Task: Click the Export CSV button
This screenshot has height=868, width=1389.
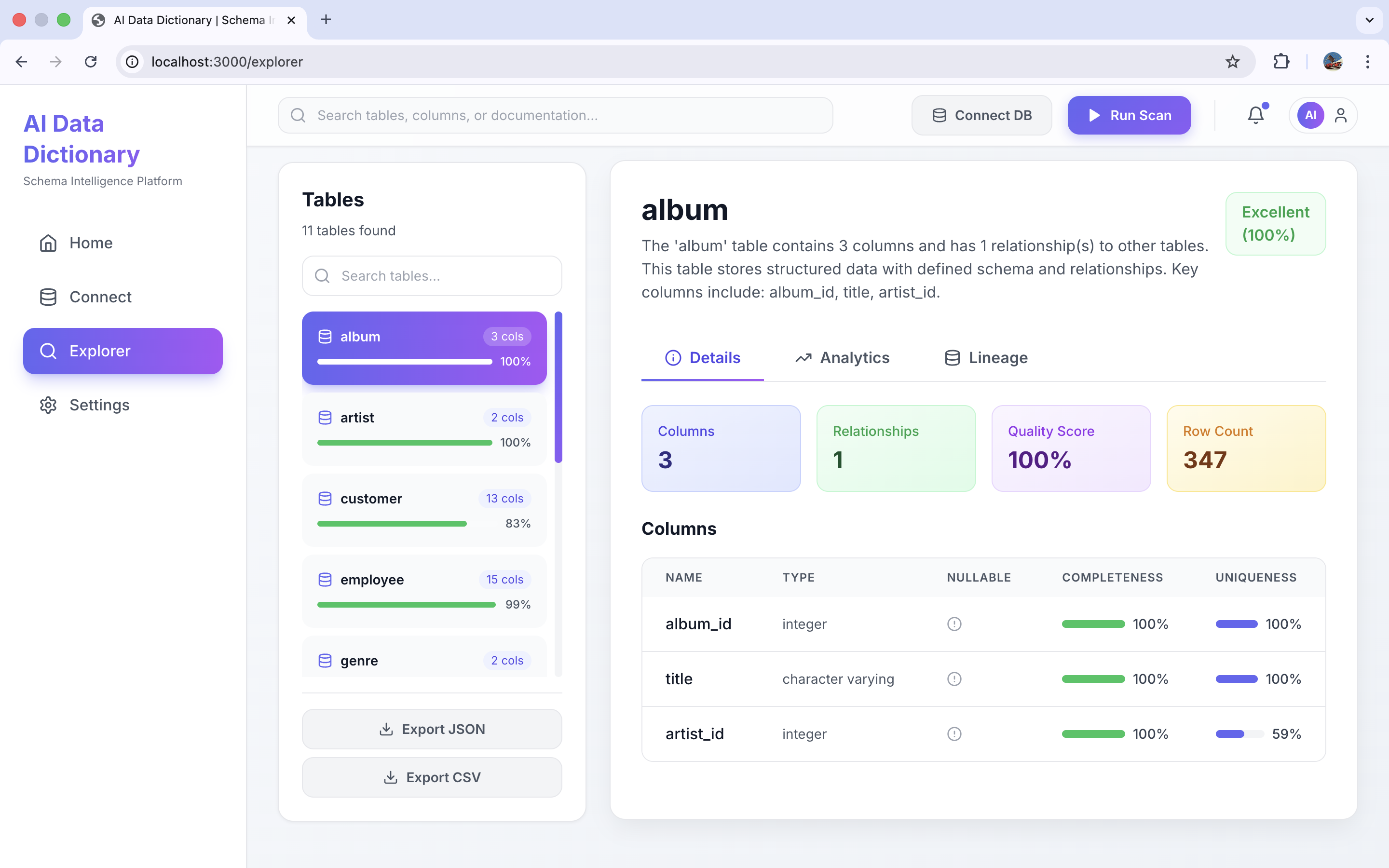Action: tap(432, 777)
